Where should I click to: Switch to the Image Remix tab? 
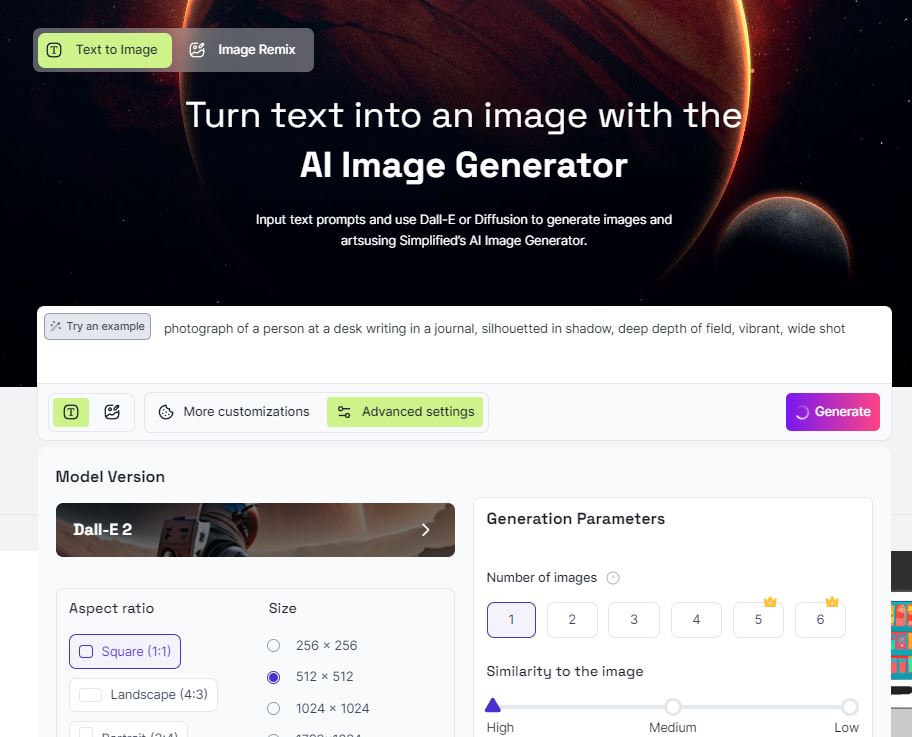click(243, 50)
